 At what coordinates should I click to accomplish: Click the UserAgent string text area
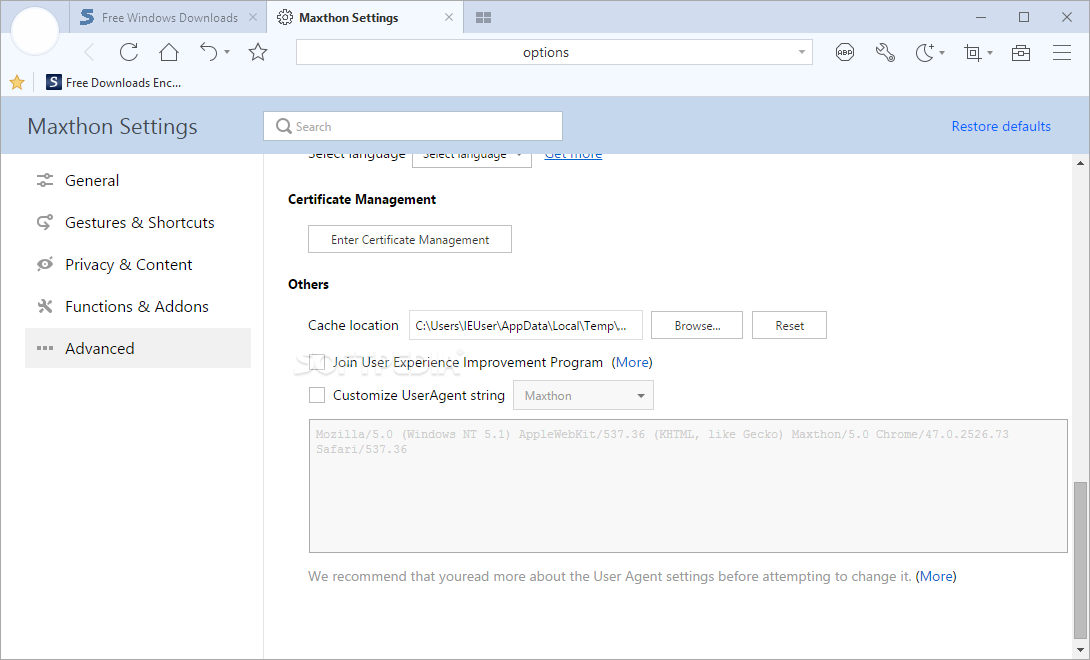688,485
